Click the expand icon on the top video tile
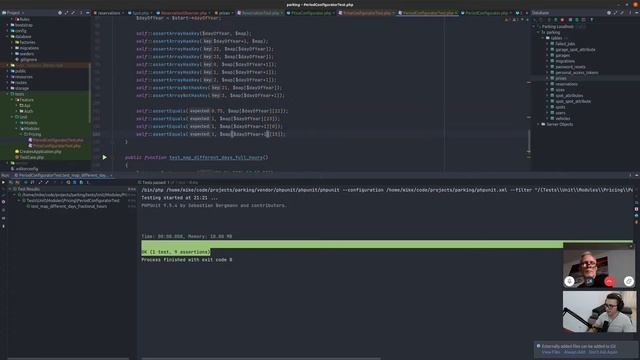640x360 pixels. pos(629,281)
